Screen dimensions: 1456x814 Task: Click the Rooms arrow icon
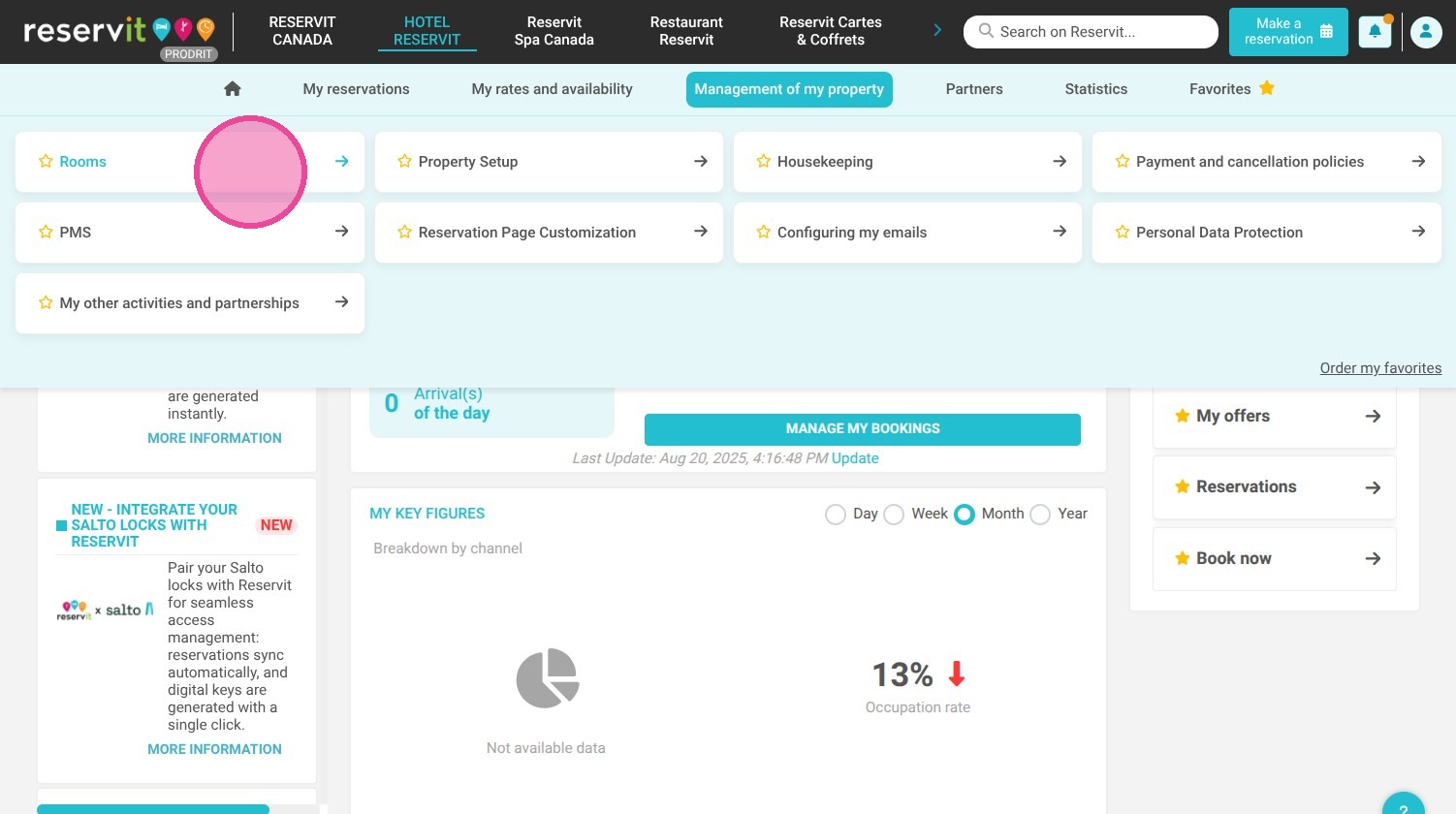click(341, 161)
